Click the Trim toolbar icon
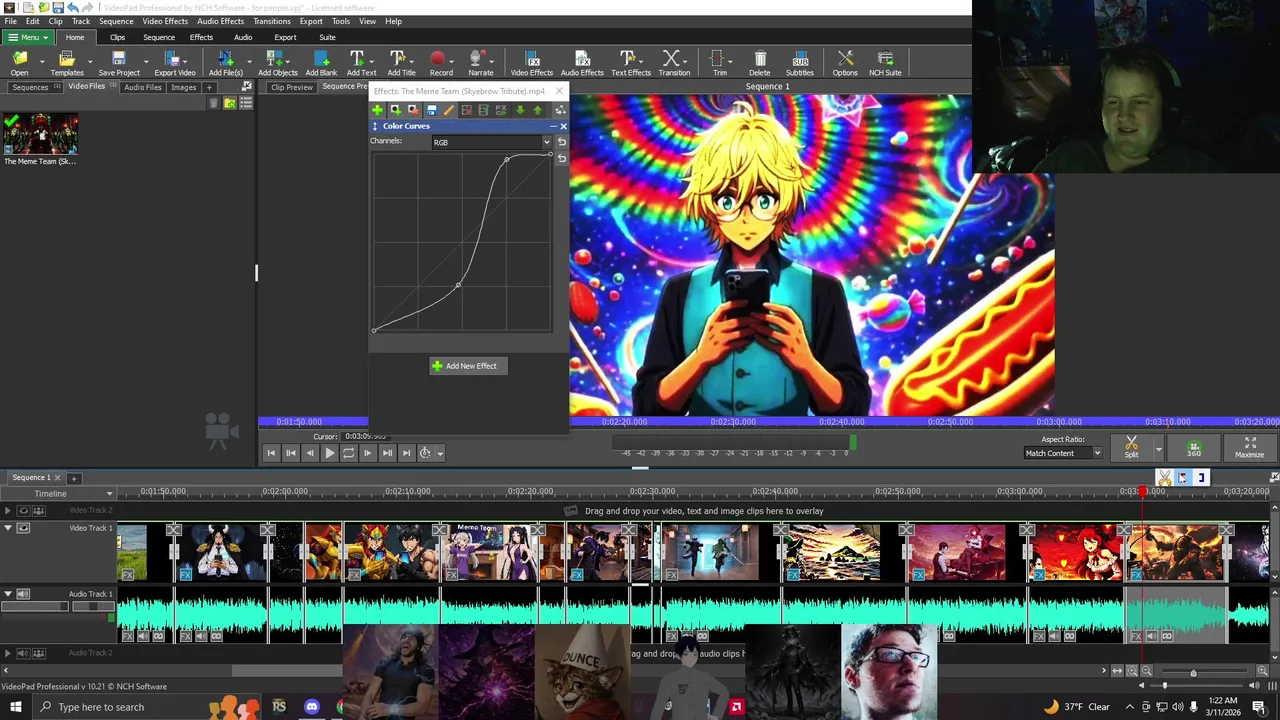 click(x=719, y=63)
